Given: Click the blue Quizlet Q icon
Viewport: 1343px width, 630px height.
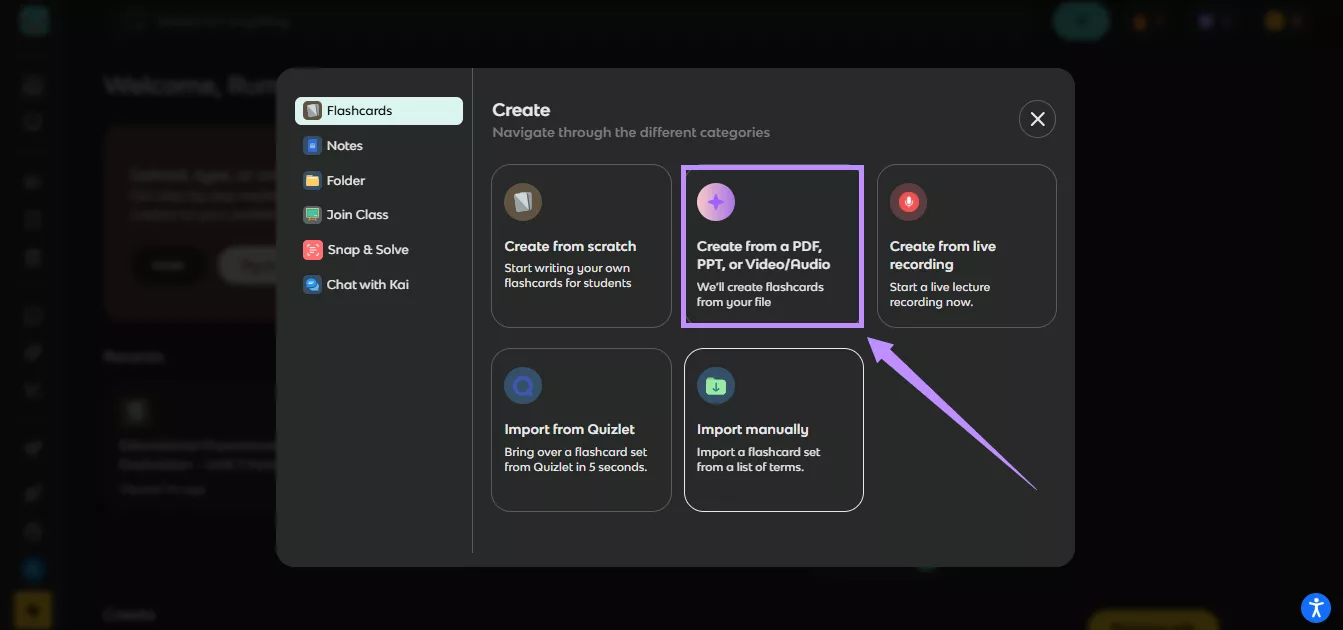Looking at the screenshot, I should tap(523, 384).
